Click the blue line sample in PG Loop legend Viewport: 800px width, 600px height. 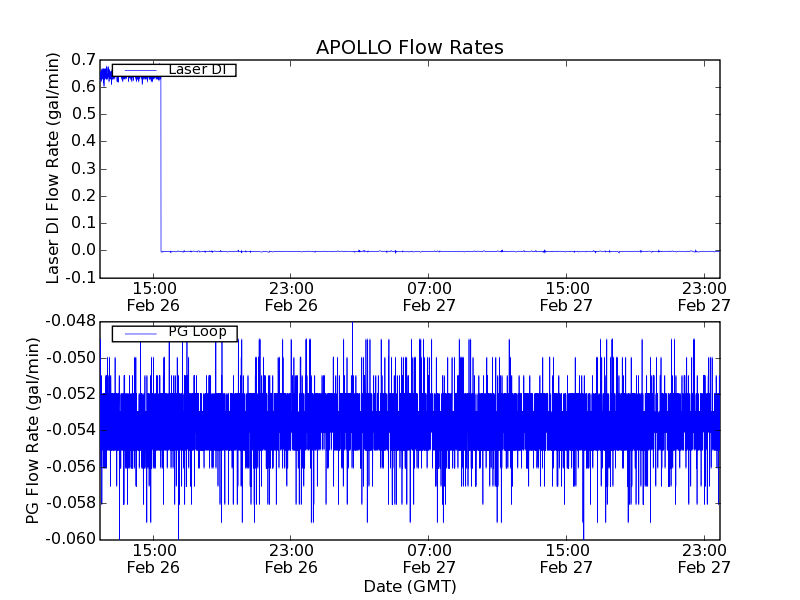coord(139,333)
